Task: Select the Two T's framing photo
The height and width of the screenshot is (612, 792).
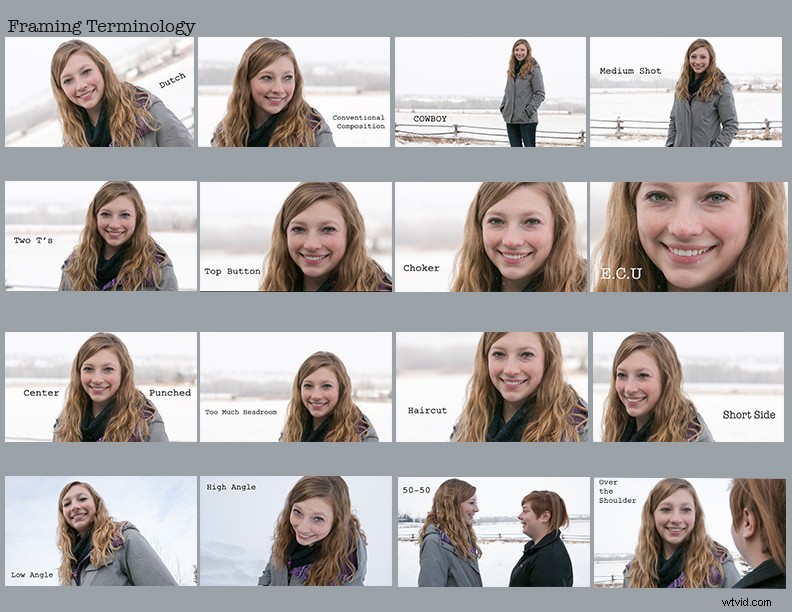Action: point(101,236)
